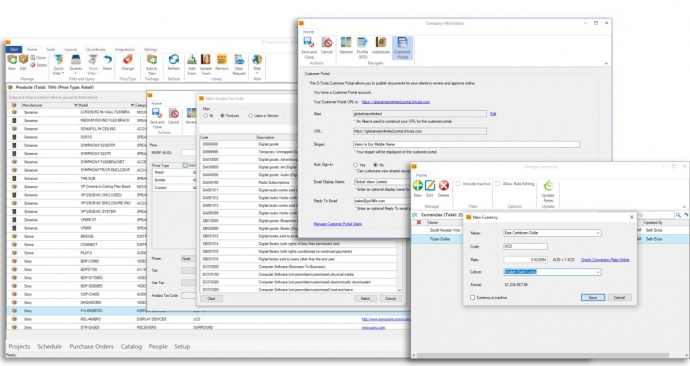
Task: Click Add From library icon
Action: 192,60
